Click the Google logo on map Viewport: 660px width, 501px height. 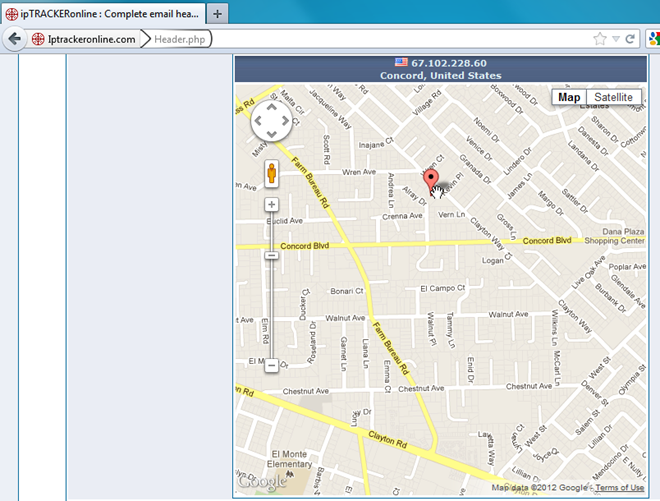pyautogui.click(x=262, y=481)
